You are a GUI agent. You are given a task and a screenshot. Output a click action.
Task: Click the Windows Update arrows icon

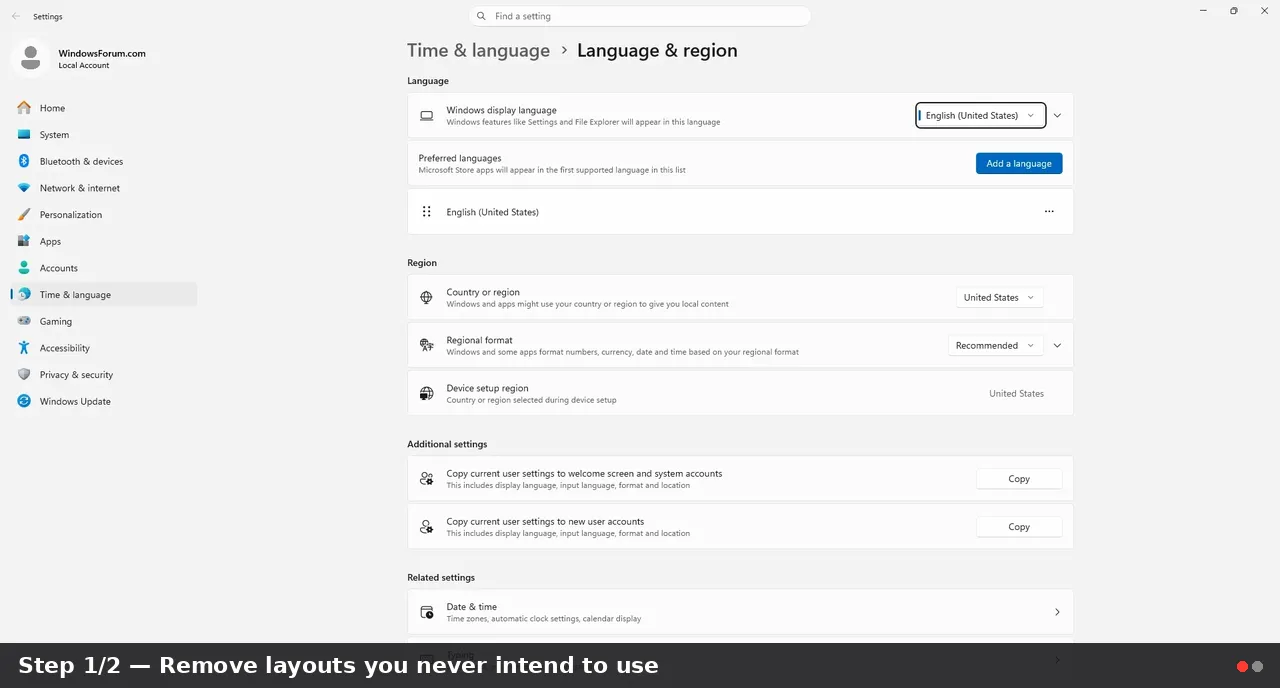coord(24,401)
